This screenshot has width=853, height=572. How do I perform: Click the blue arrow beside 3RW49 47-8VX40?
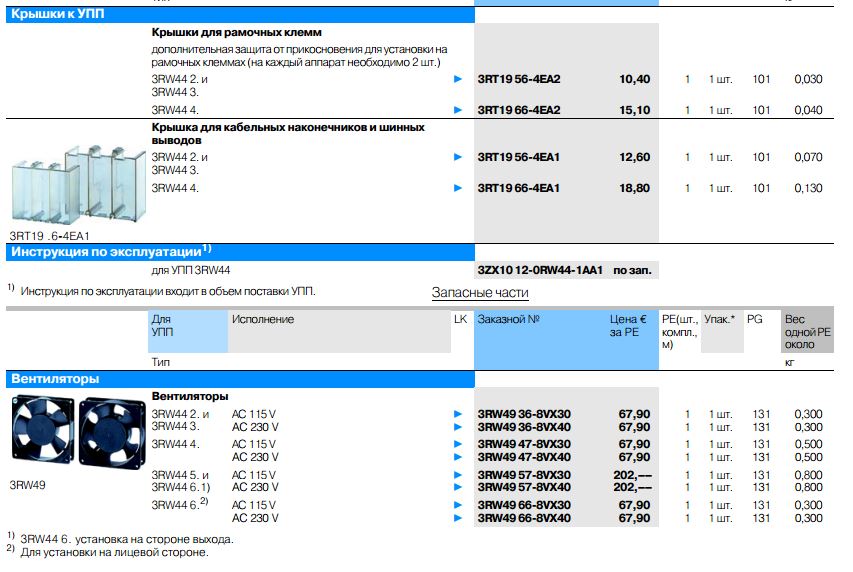point(458,457)
